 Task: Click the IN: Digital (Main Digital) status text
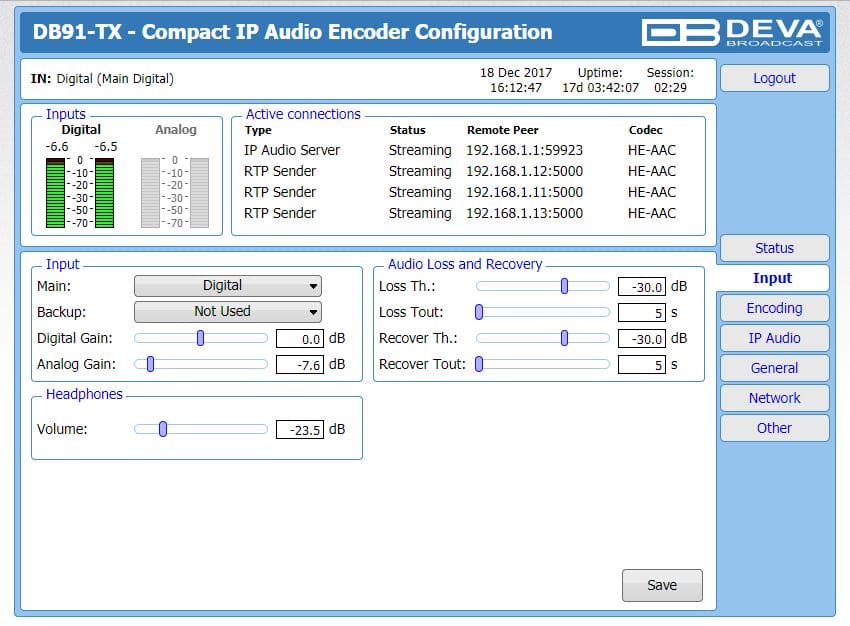(x=102, y=79)
